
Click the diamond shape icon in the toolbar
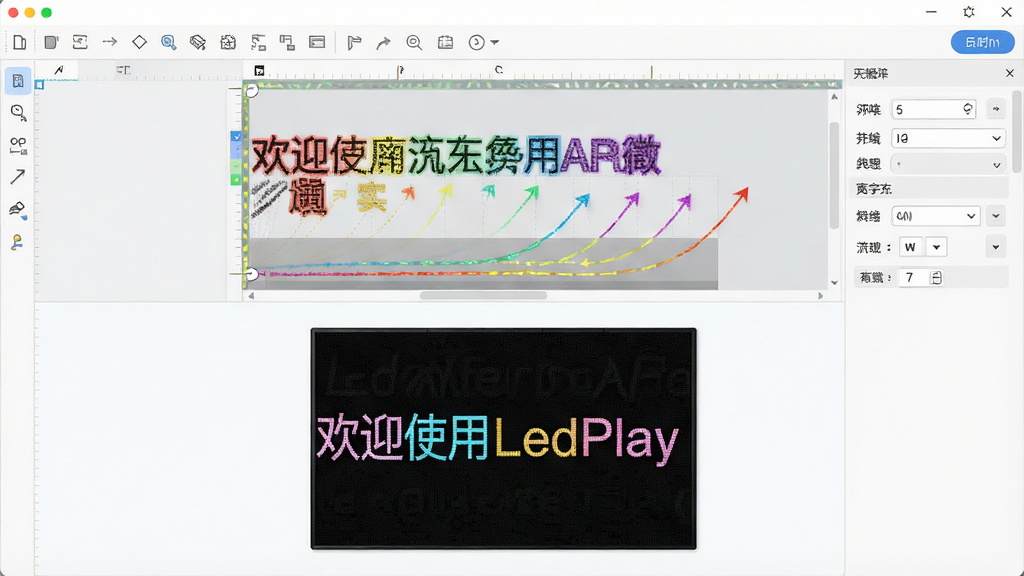pyautogui.click(x=139, y=42)
